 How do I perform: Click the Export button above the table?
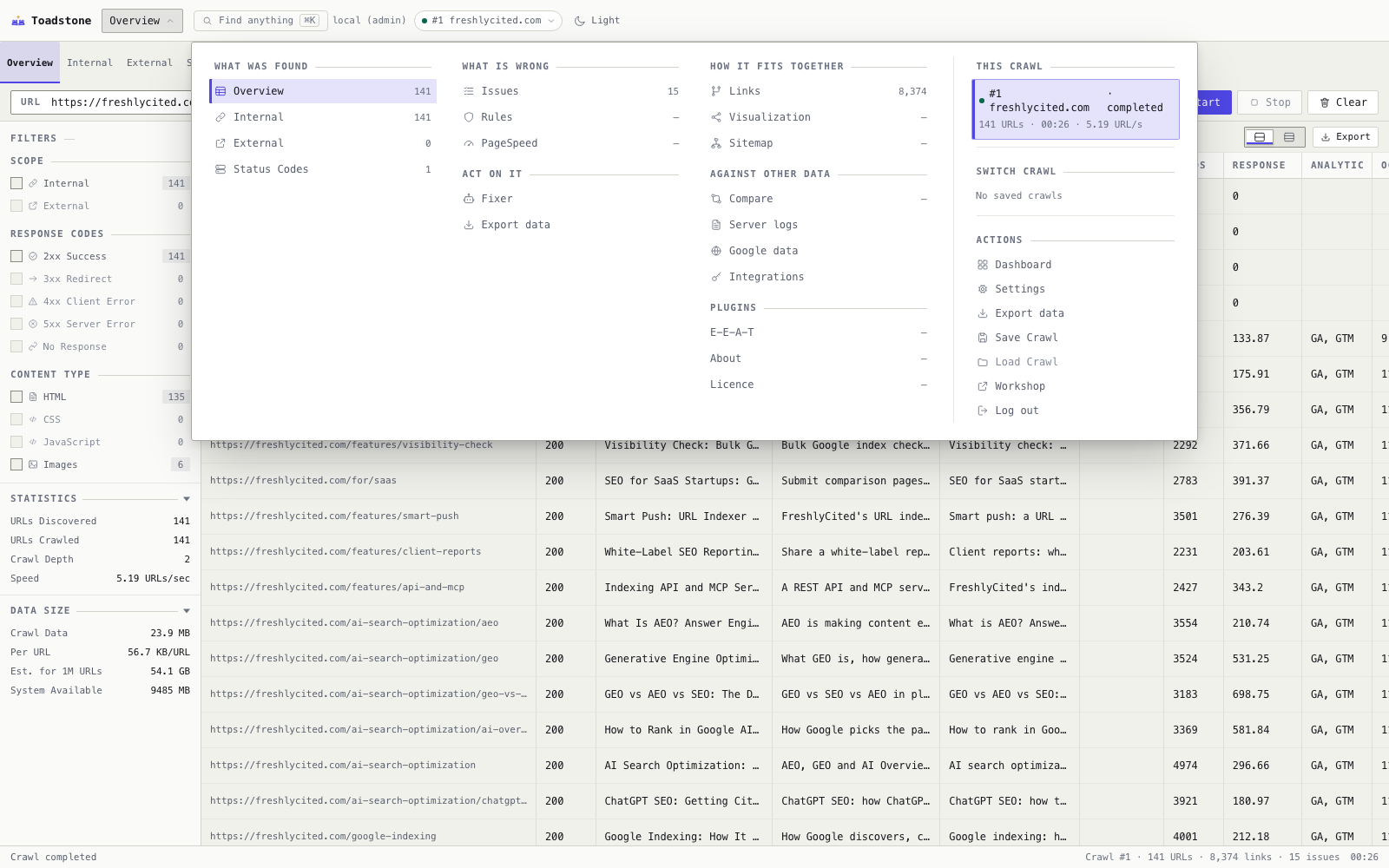click(1346, 137)
